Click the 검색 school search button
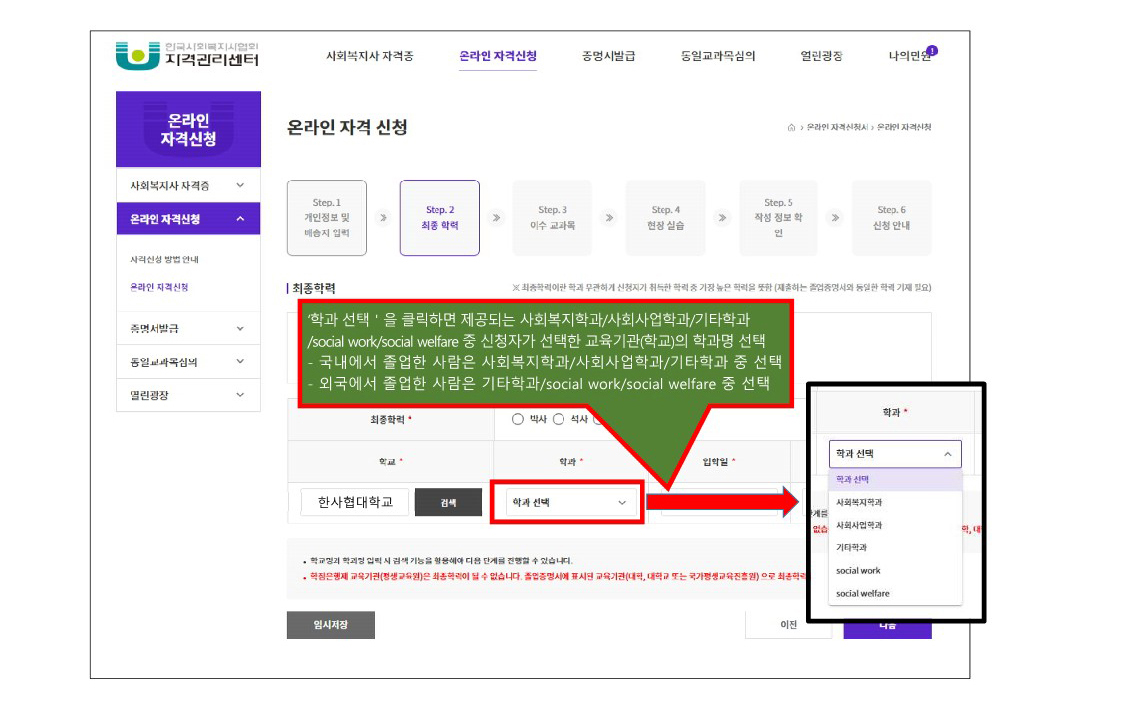 click(448, 503)
